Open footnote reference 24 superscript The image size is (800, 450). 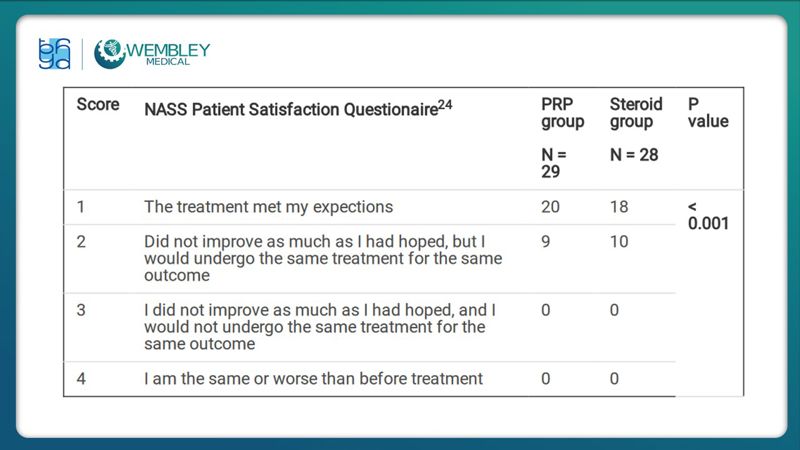[445, 103]
